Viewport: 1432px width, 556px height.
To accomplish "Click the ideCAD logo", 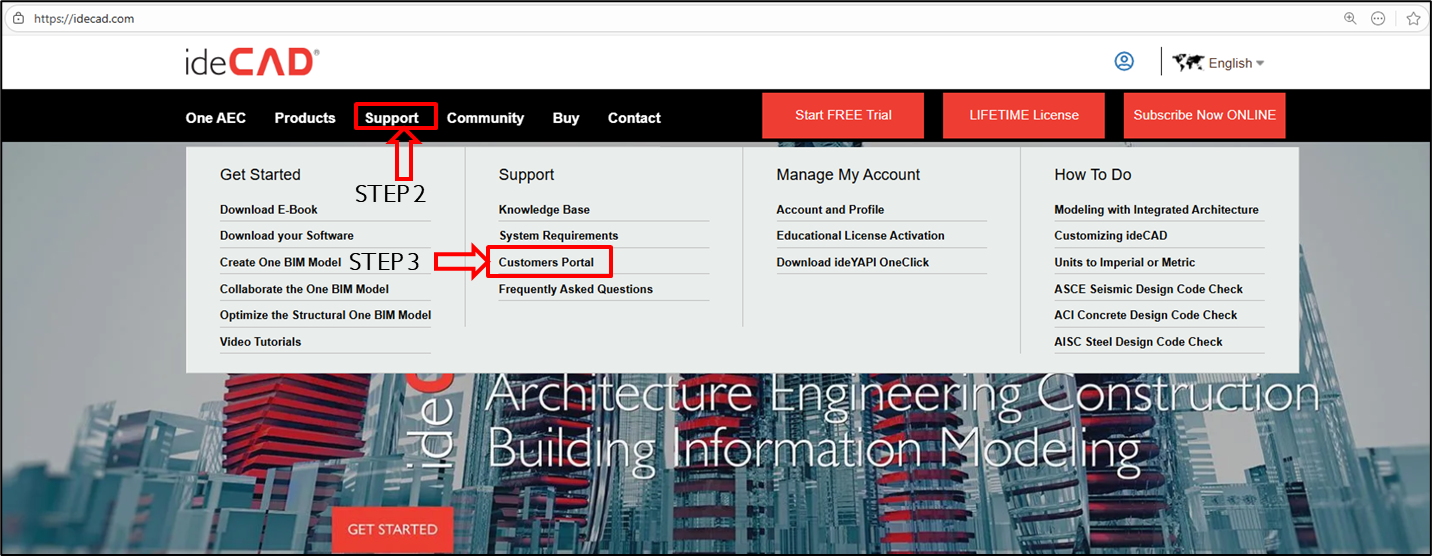I will [x=252, y=62].
